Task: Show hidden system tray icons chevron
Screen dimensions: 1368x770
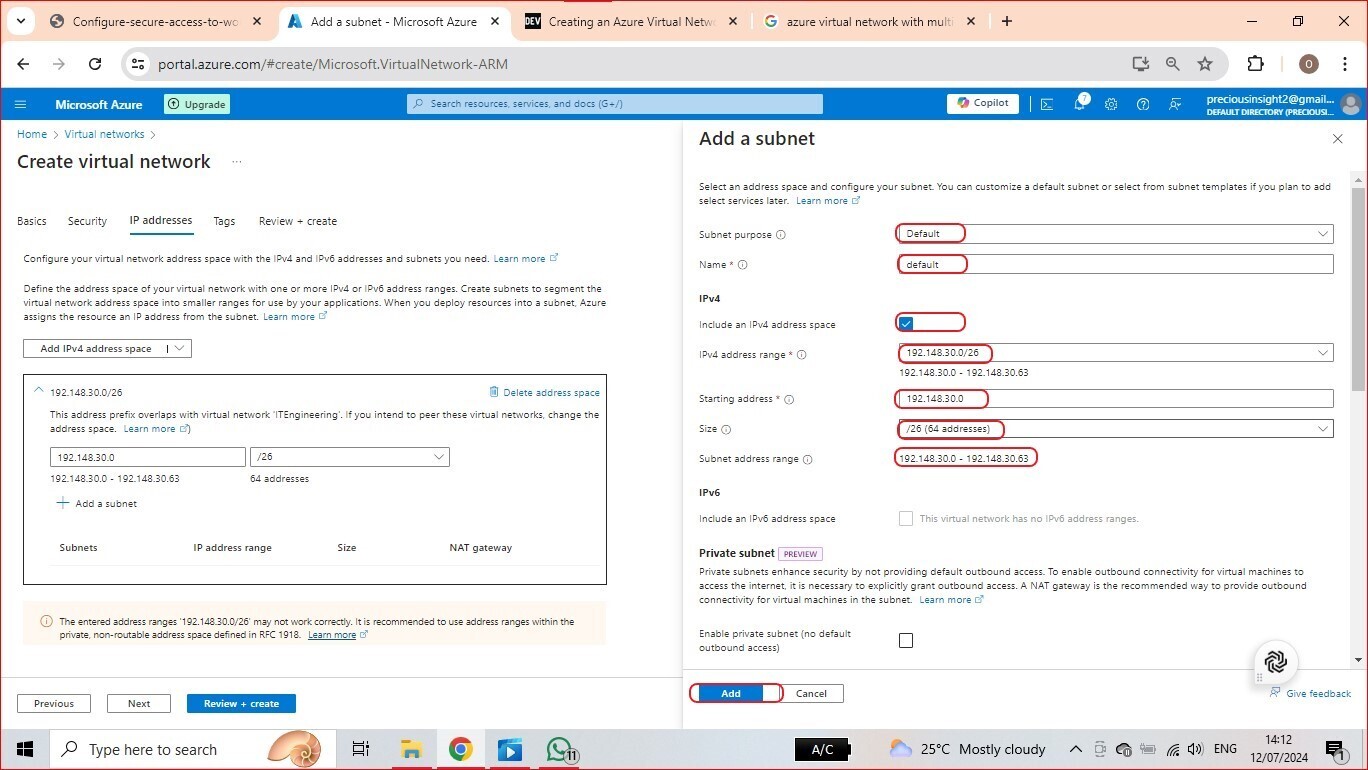Action: (1076, 749)
